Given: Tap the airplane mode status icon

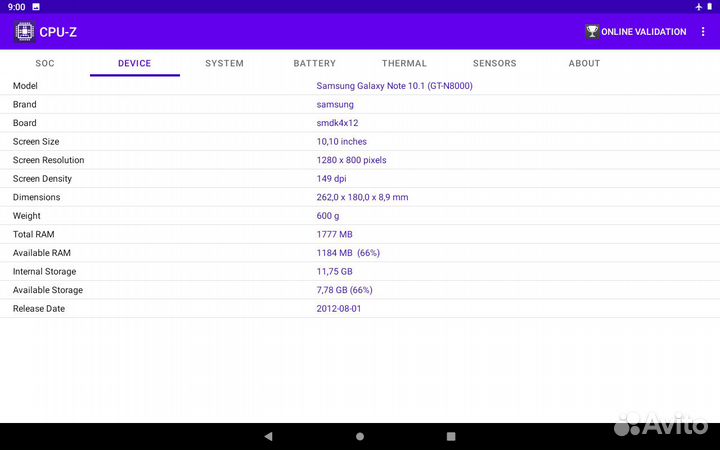Looking at the screenshot, I should [x=699, y=7].
